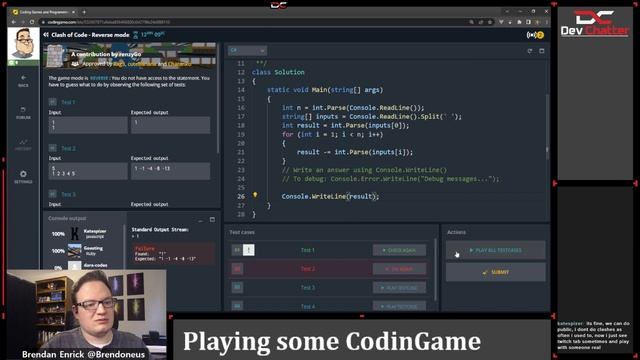Image resolution: width=640 pixels, height=360 pixels.
Task: Submit the solution
Action: coord(496,272)
